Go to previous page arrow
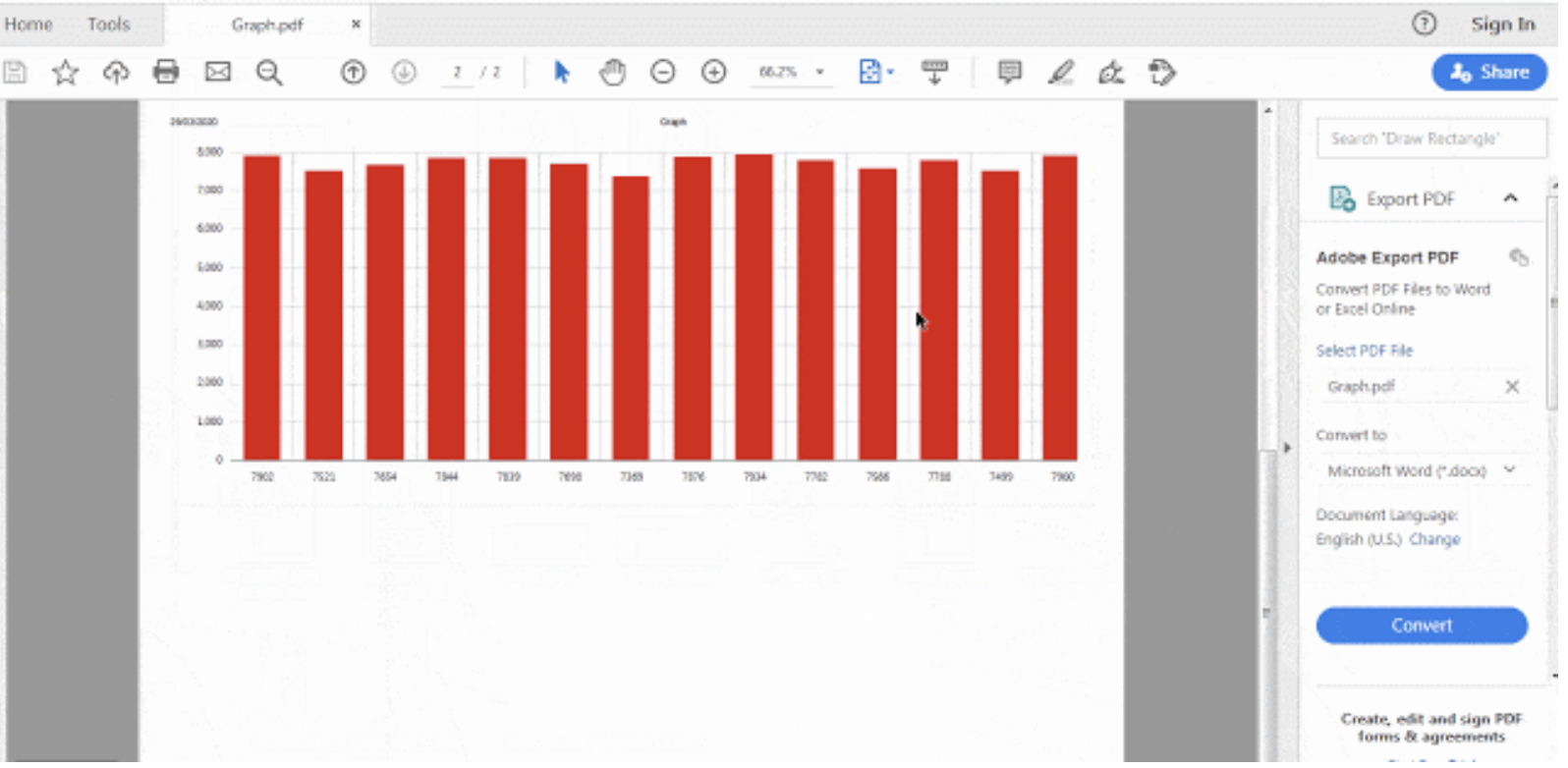This screenshot has width=1568, height=768. pyautogui.click(x=354, y=72)
